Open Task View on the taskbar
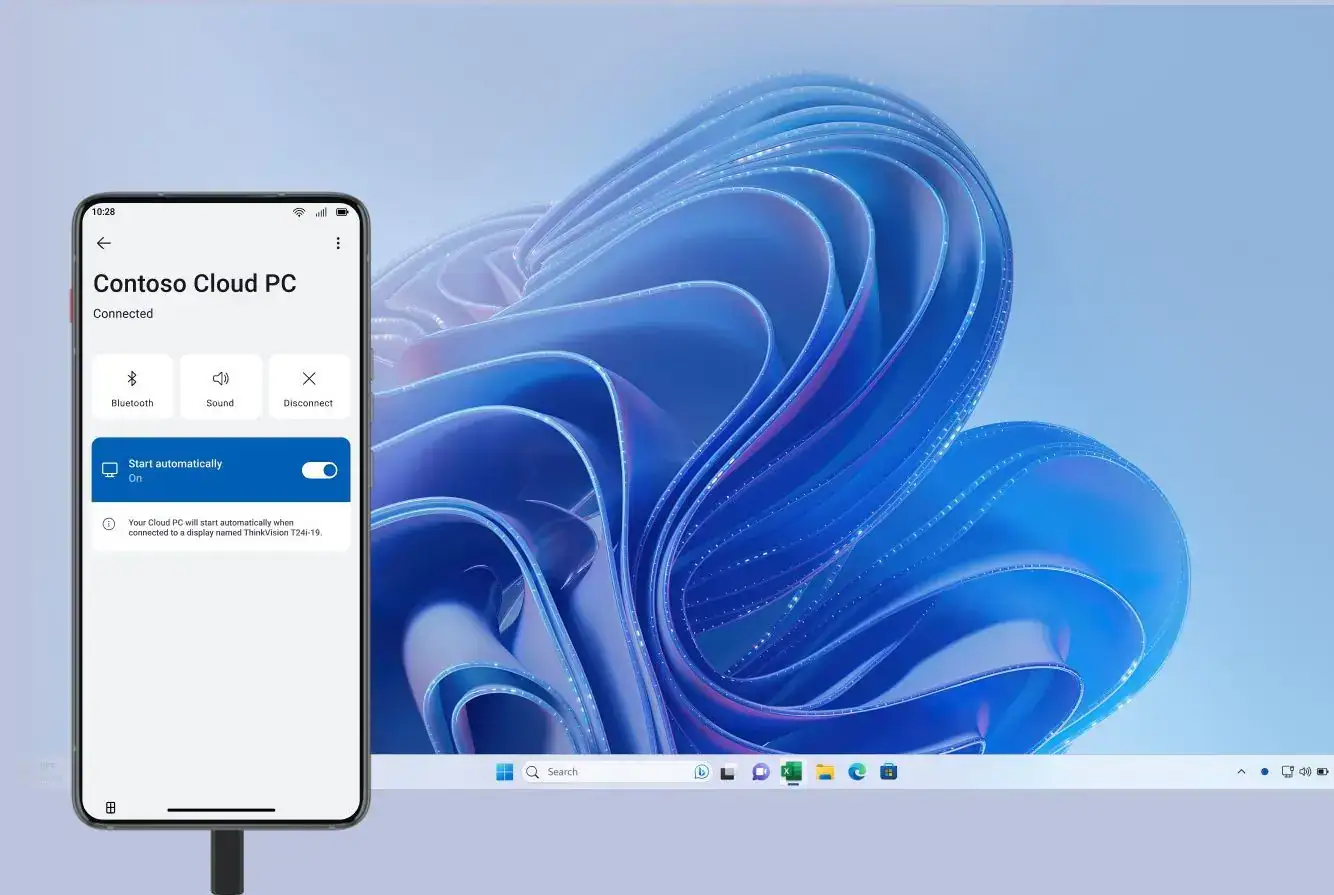 [x=729, y=772]
